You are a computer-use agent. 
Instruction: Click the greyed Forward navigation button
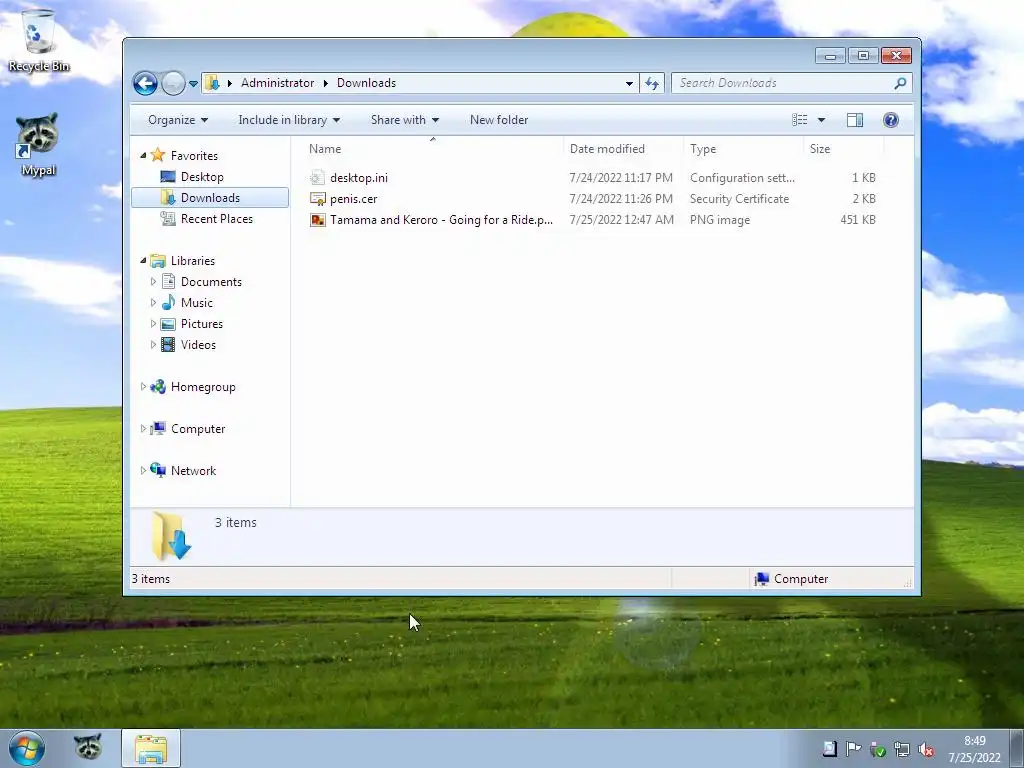(173, 84)
